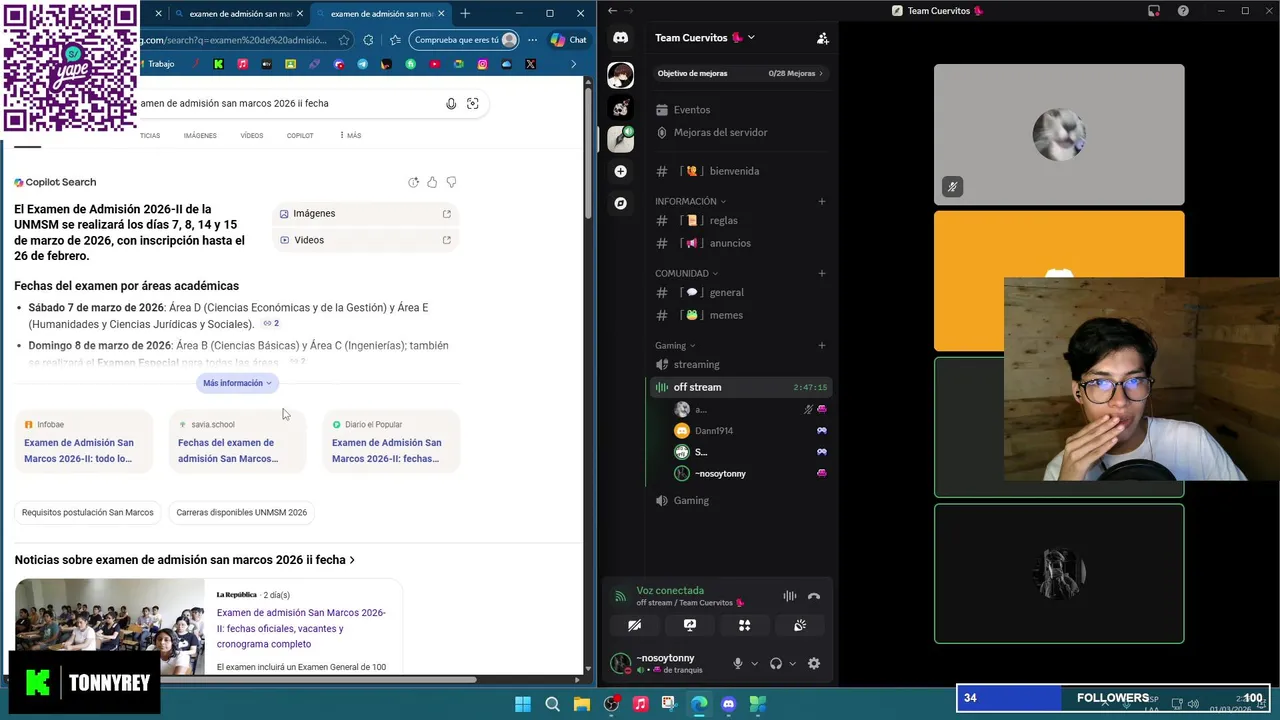Screen dimensions: 1280x720
Task: Select the middle Edge browser tab
Action: click(238, 14)
